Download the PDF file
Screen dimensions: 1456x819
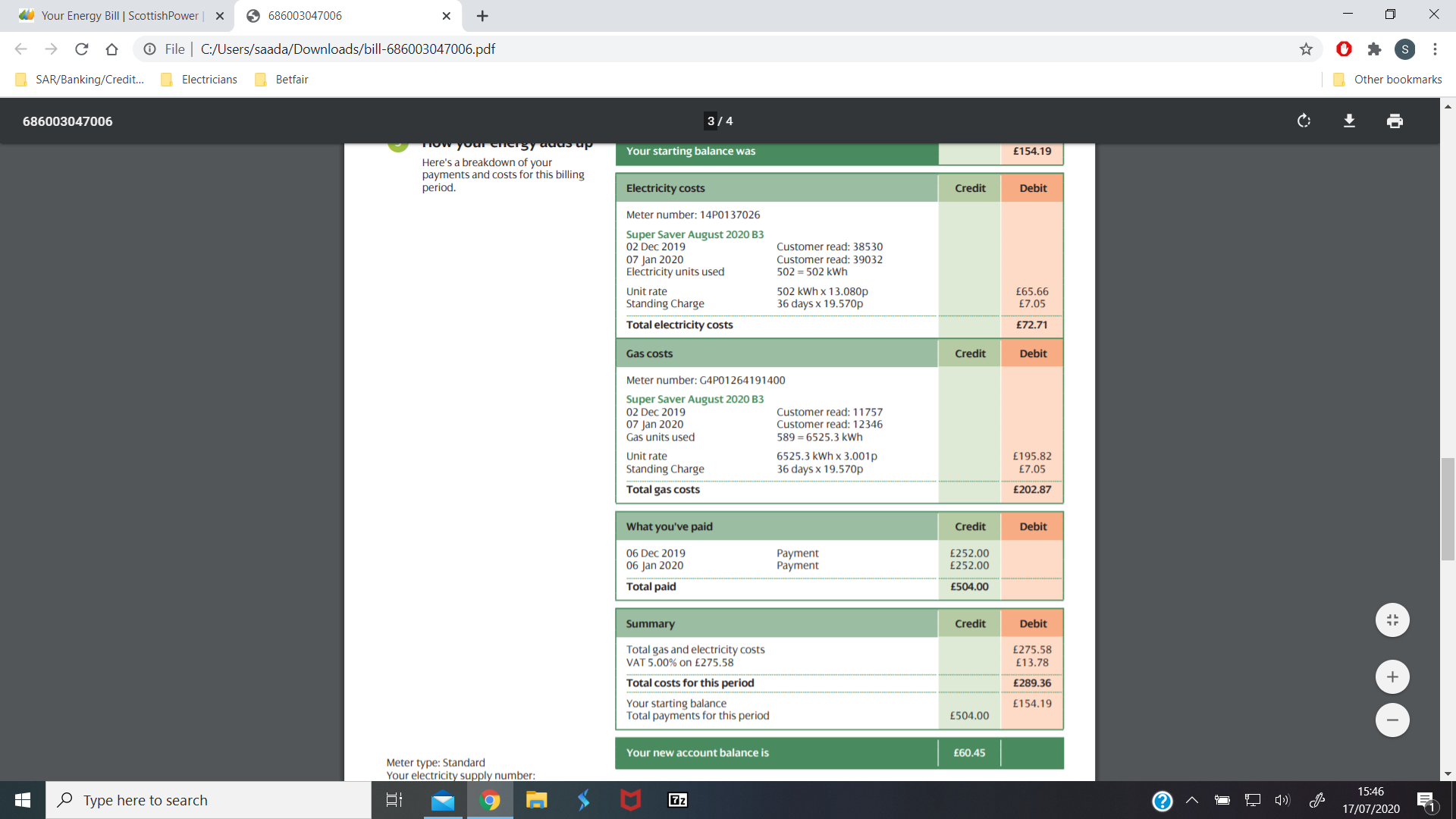pyautogui.click(x=1349, y=121)
